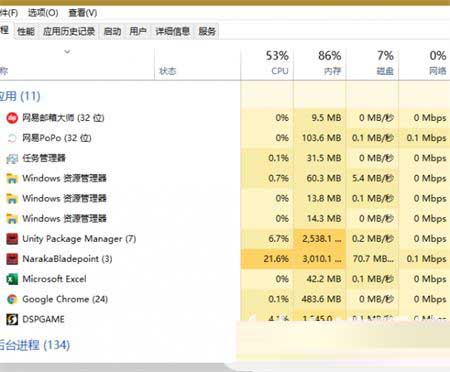Click the first Windows 资源管理器 folder icon
Image resolution: width=450 pixels, height=372 pixels.
12,178
